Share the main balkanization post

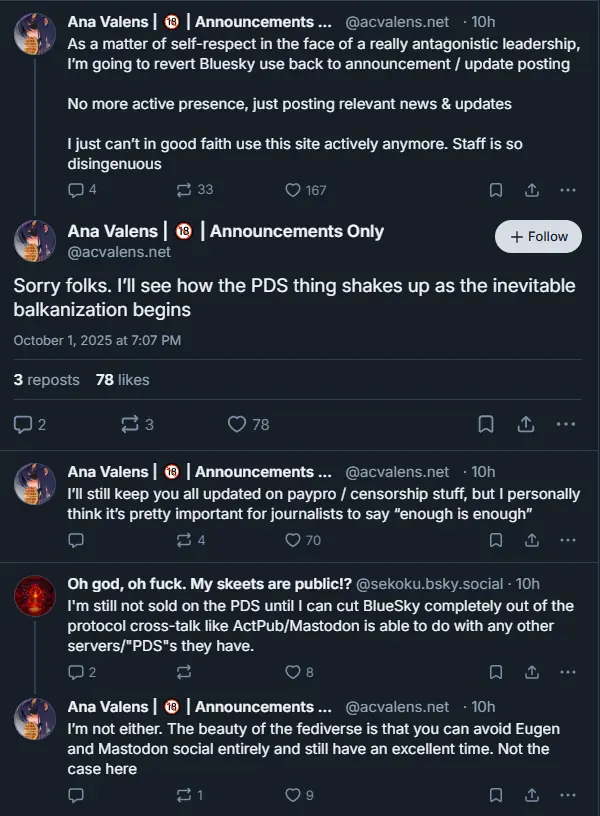(x=526, y=424)
